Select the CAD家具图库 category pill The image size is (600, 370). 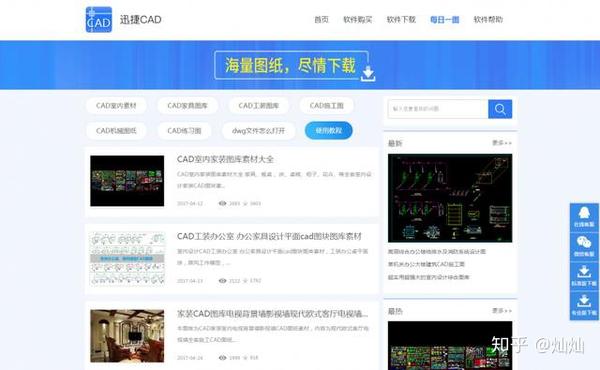coord(188,106)
